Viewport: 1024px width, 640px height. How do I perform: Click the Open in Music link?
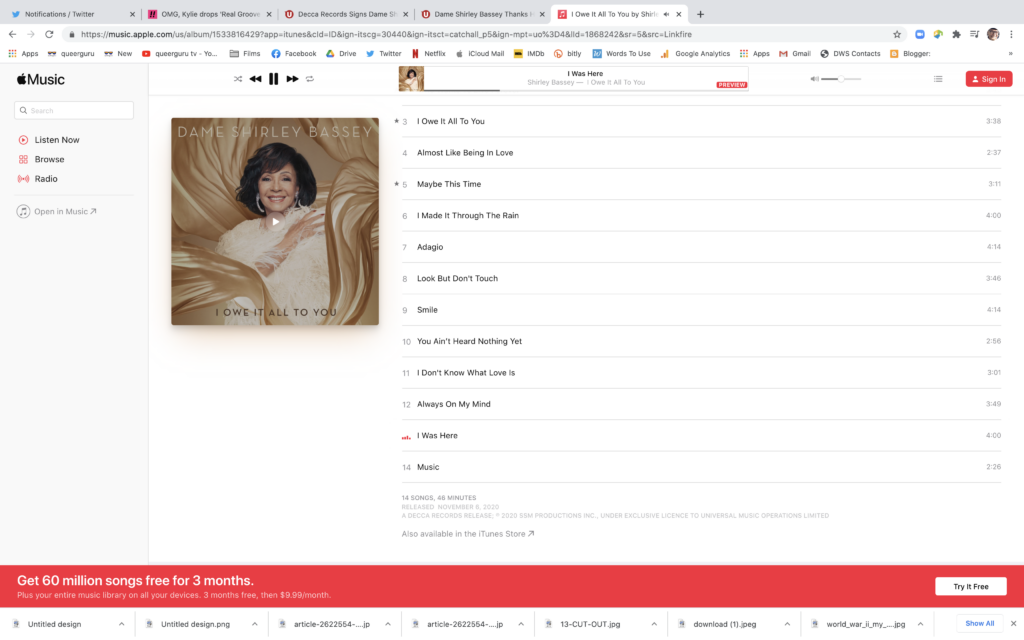57,212
